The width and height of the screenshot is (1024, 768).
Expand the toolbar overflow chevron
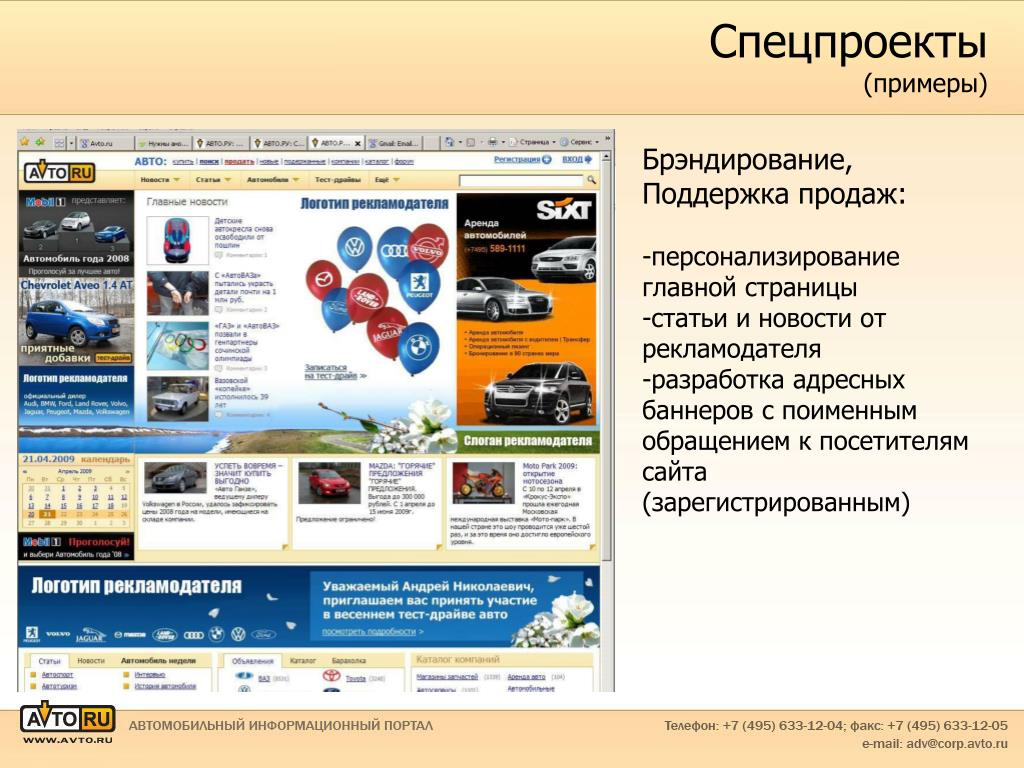607,139
